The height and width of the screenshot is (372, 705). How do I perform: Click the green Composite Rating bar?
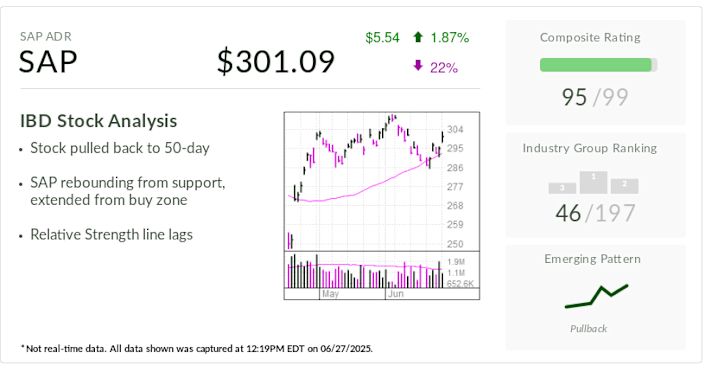click(x=598, y=65)
